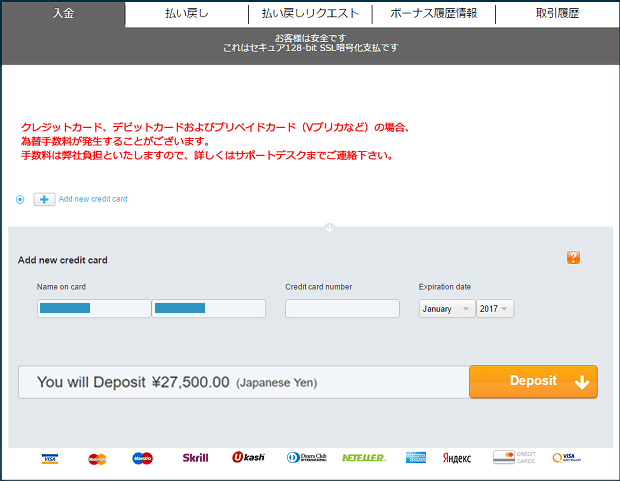
Task: Open the 取引履歴 tab
Action: (558, 13)
